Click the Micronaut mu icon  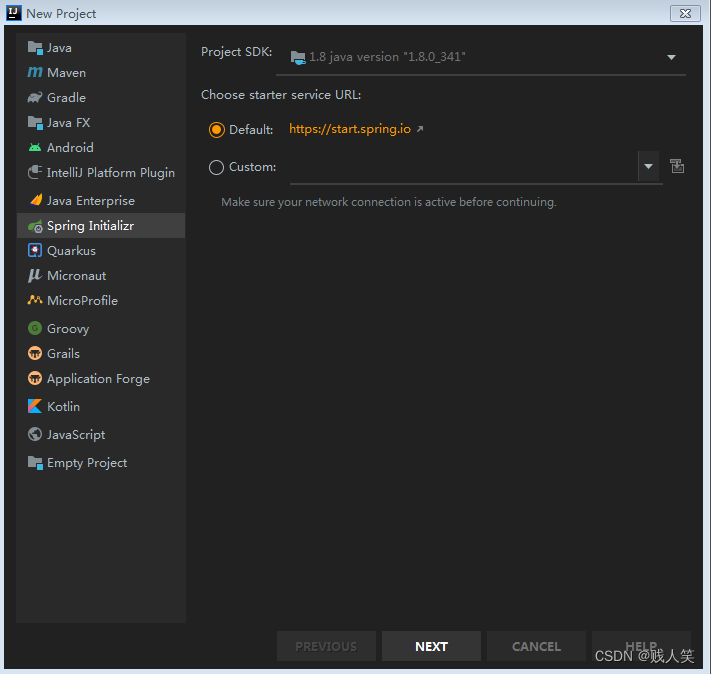coord(35,275)
